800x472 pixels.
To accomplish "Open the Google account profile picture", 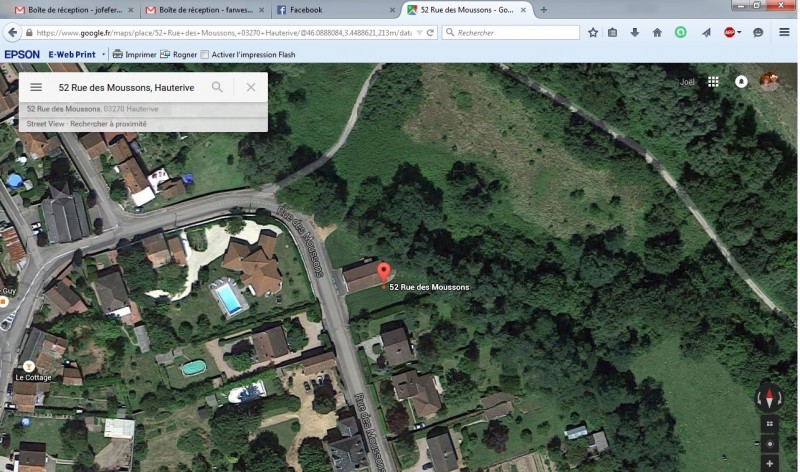I will tap(769, 81).
